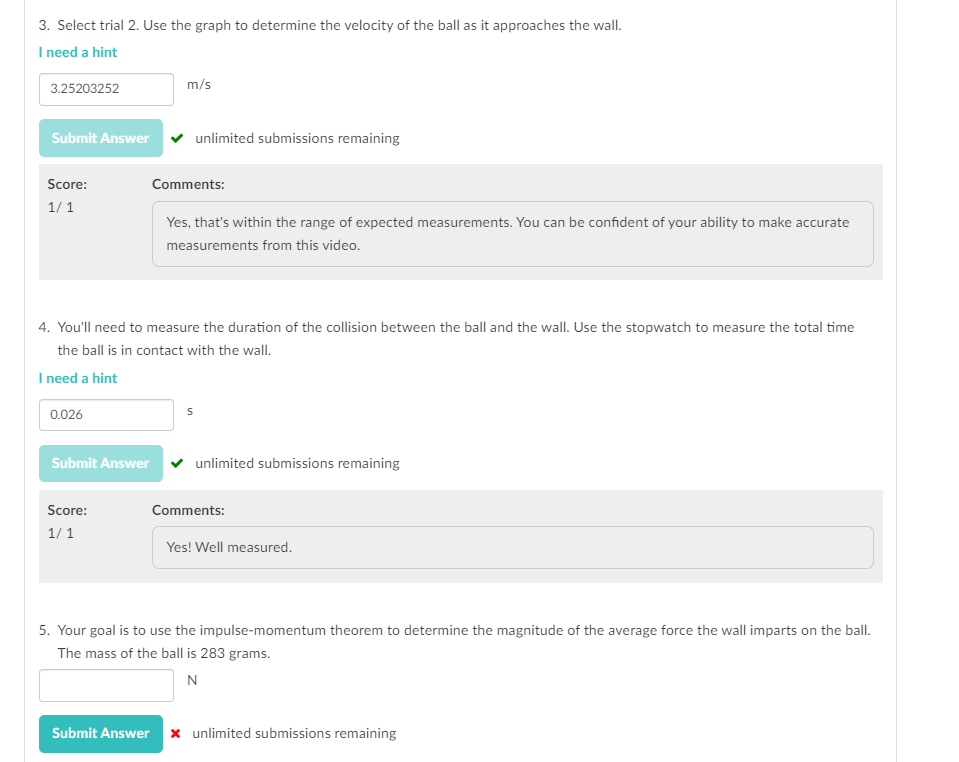Screen dimensions: 959x762
Task: Submit the velocity answer for question 3
Action: [100, 138]
